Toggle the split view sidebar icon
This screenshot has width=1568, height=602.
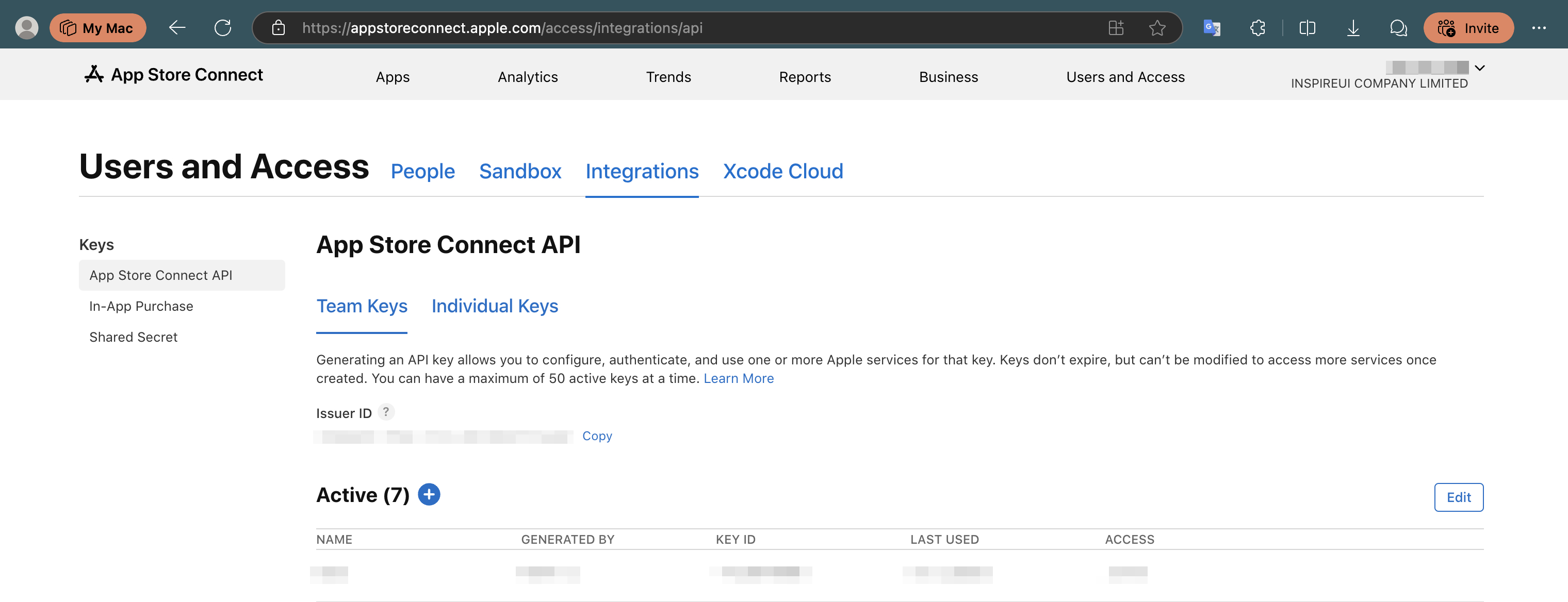click(x=1307, y=28)
